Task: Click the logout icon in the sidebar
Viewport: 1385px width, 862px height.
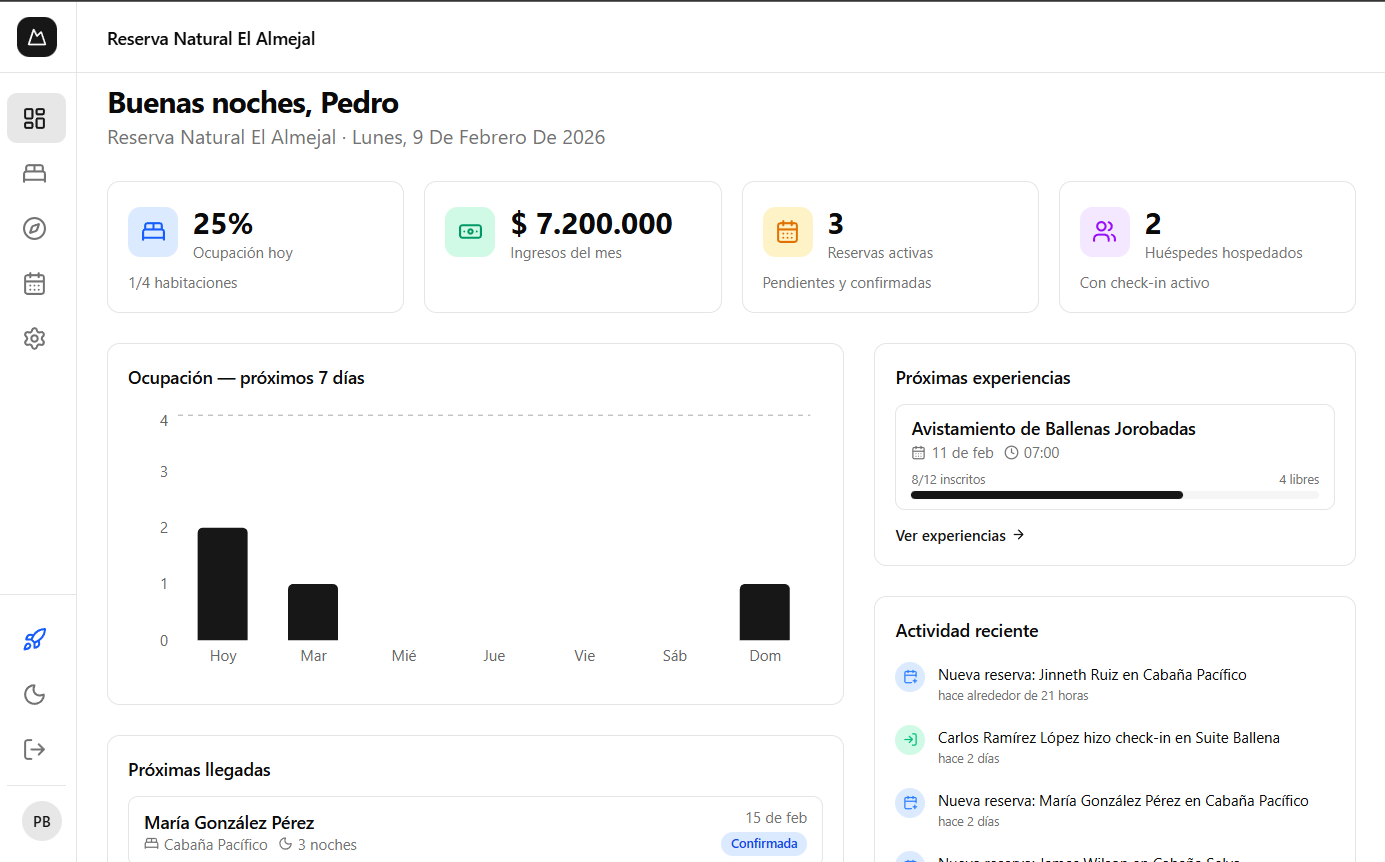Action: point(35,749)
